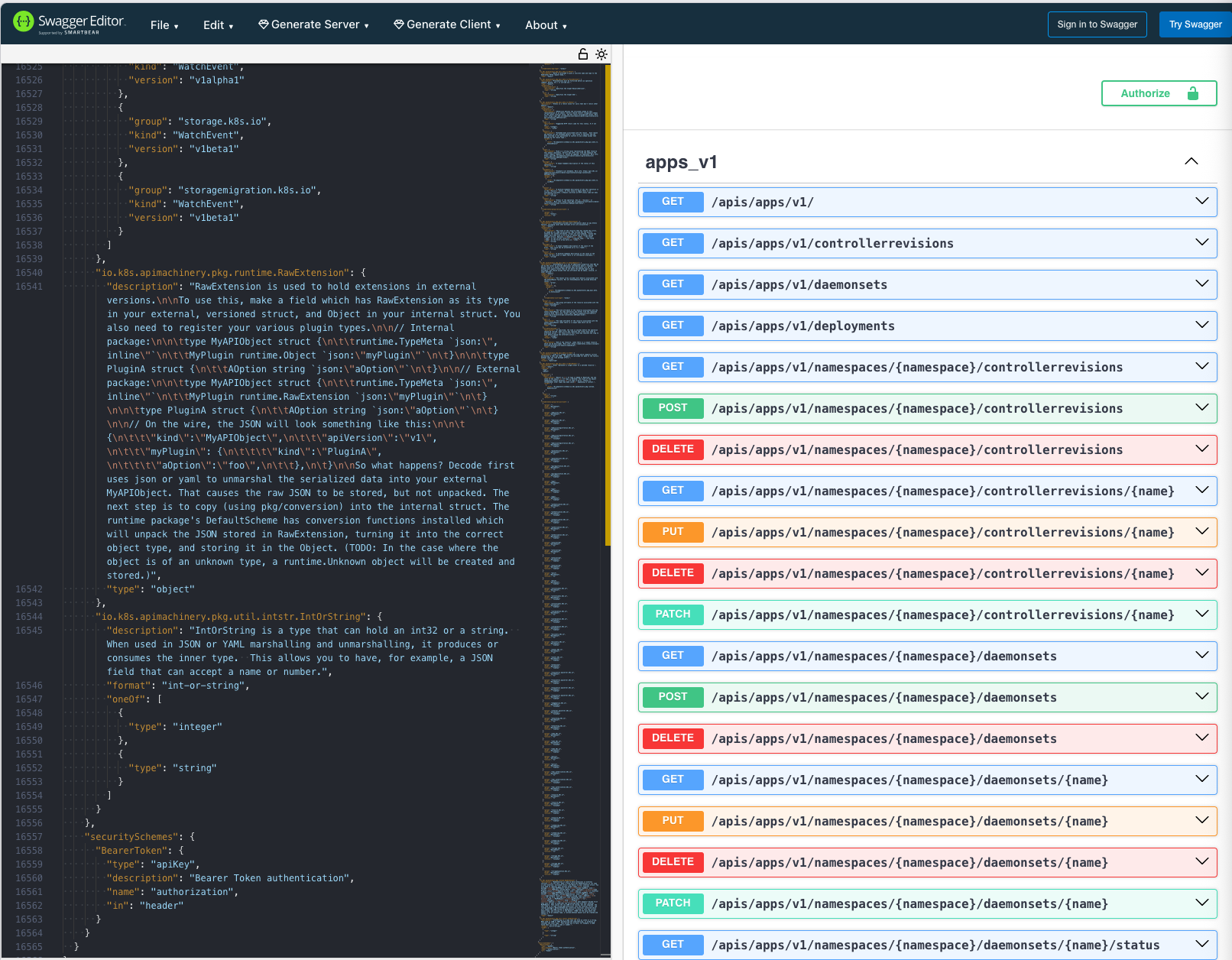Click the GET badge on /apis/apps/v1/deployments
1232x960 pixels.
(672, 326)
